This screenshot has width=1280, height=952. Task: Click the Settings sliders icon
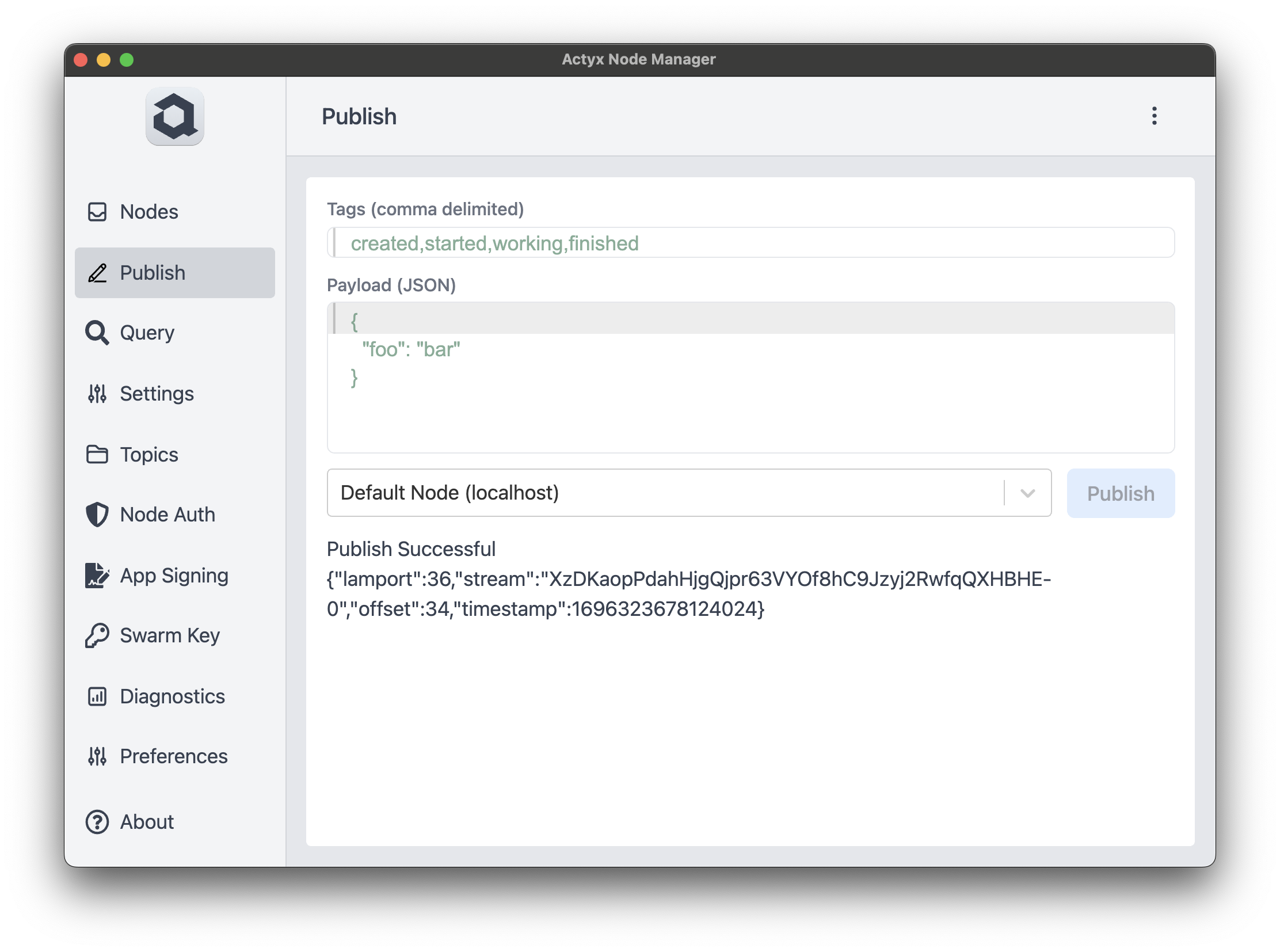pos(97,394)
